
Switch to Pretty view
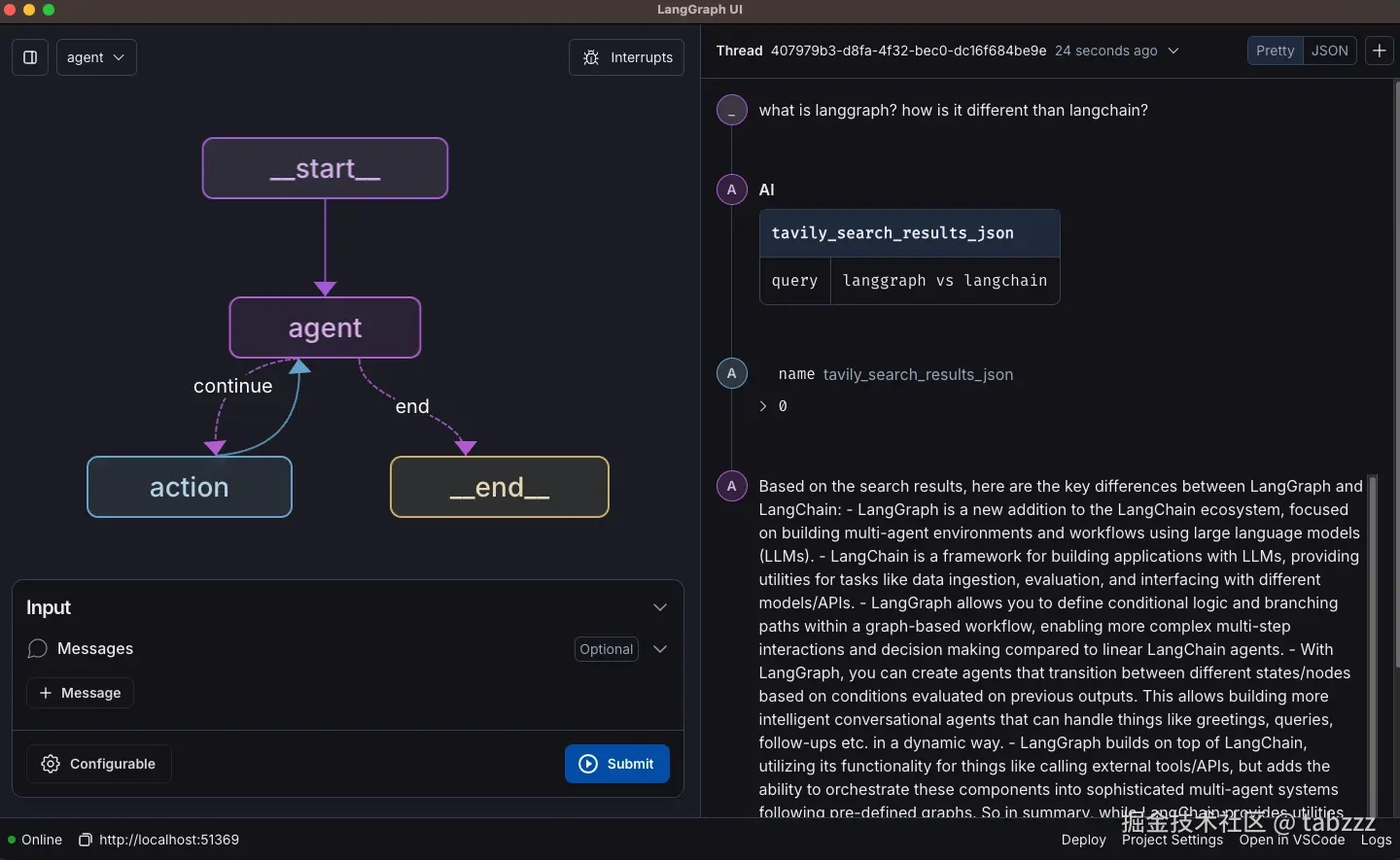pos(1275,51)
